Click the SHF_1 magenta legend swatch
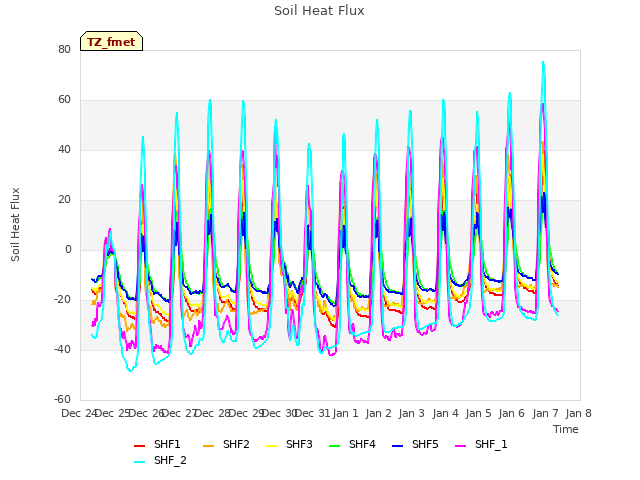This screenshot has height=480, width=640. click(x=460, y=446)
